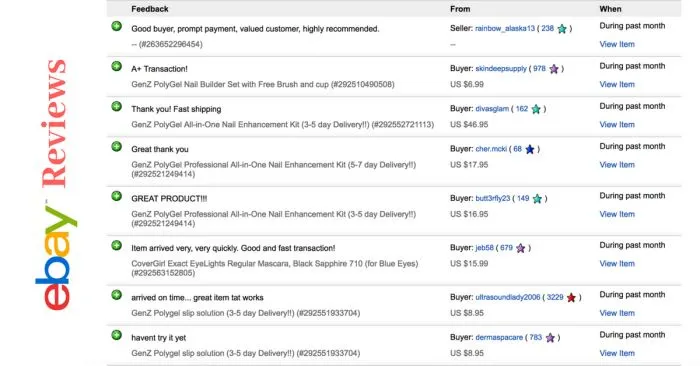Viewport: 700px width, 366px height.
Task: Click green plus icon beside 'A+ Transaction!'
Action: click(117, 67)
